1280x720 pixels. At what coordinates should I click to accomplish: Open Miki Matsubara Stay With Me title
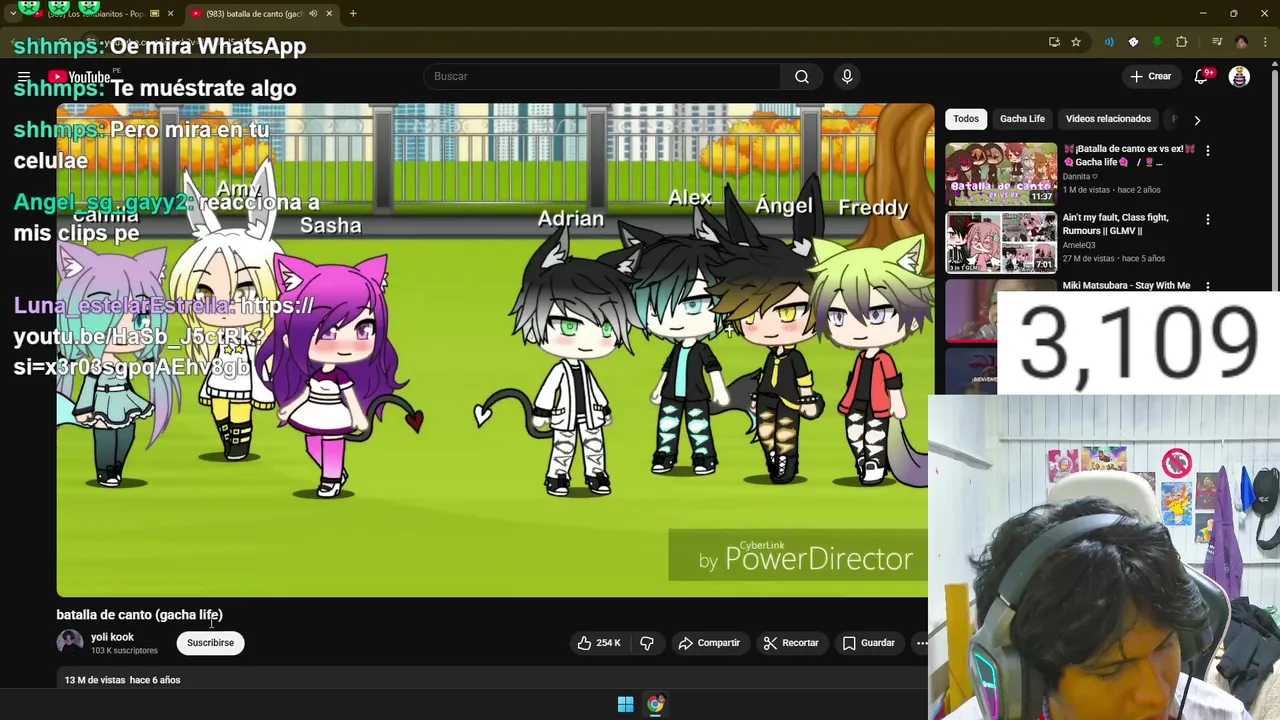pos(1126,286)
